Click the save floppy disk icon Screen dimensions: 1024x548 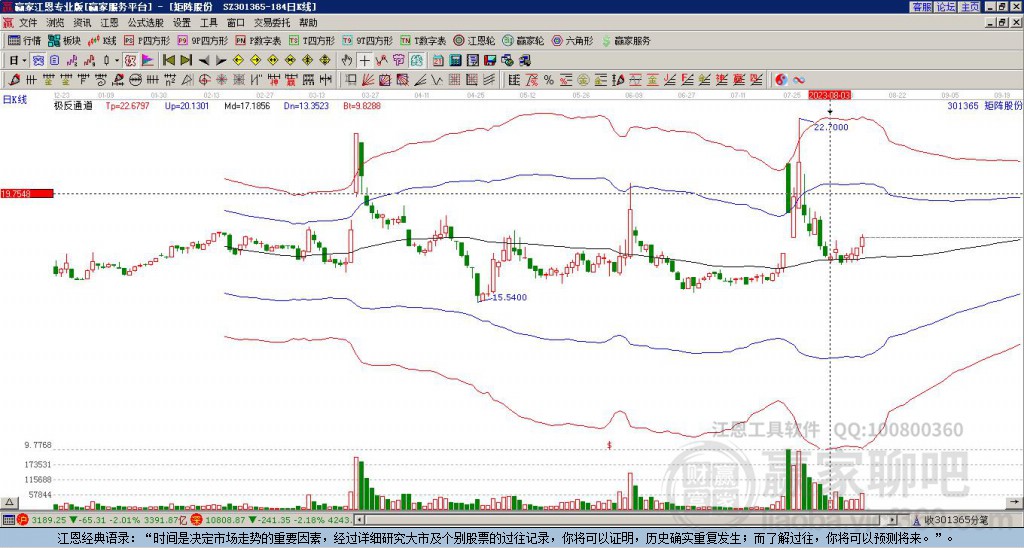tap(490, 60)
